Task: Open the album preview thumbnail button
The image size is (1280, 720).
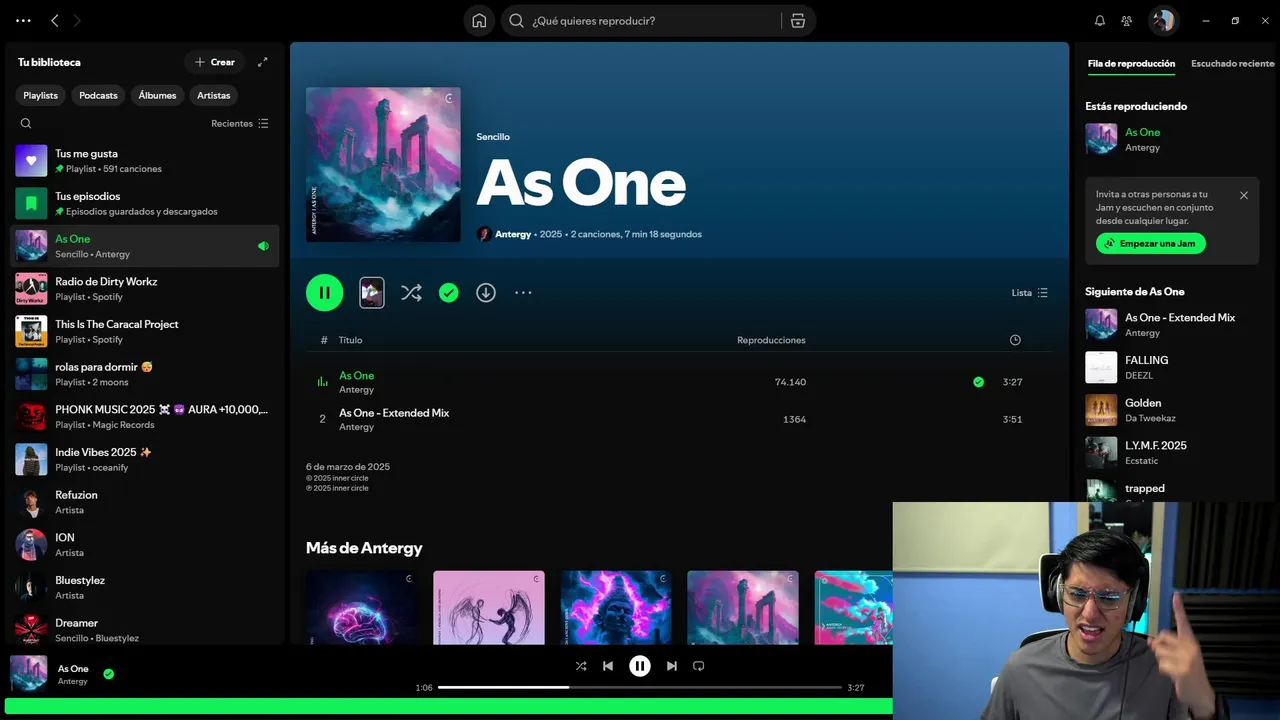Action: tap(372, 293)
